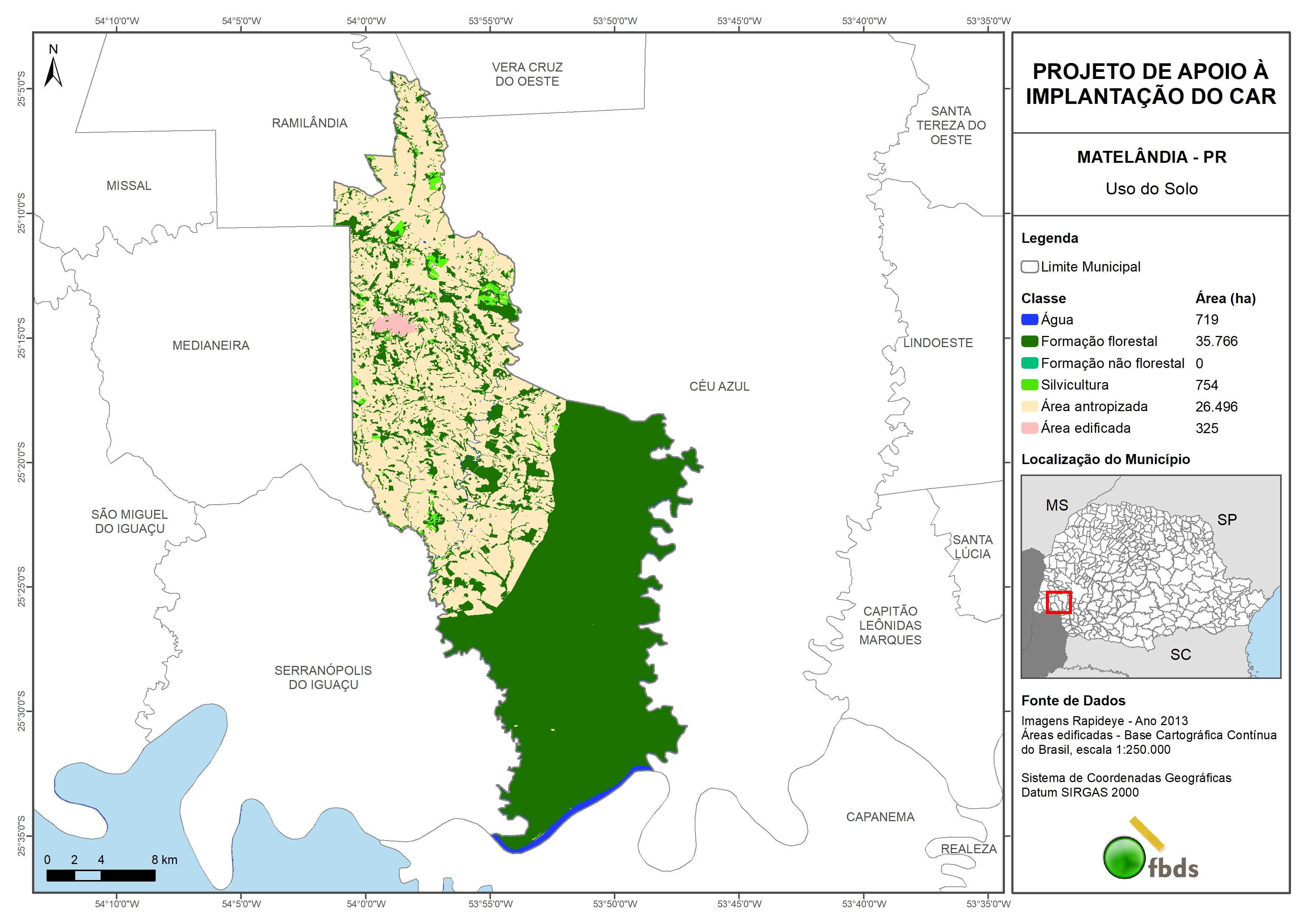Viewport: 1307px width, 924px height.
Task: Click the north arrow compass icon
Action: click(53, 71)
